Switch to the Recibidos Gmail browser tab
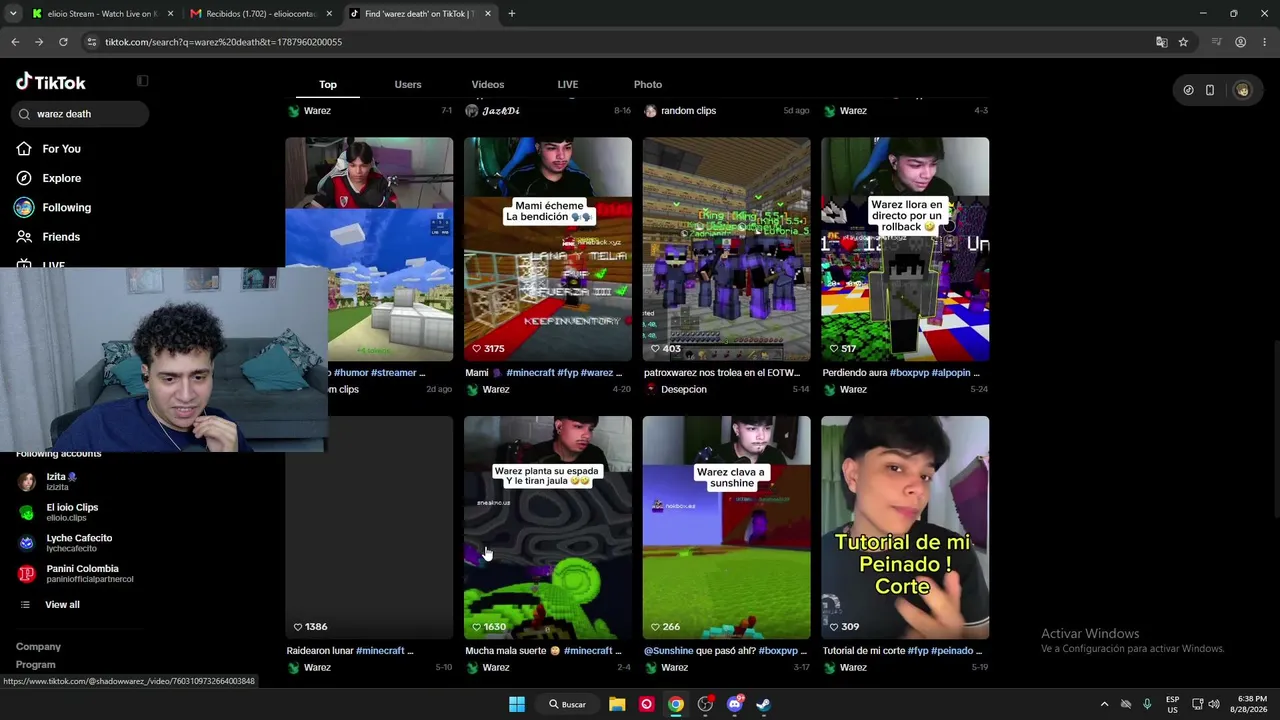The width and height of the screenshot is (1280, 720). [x=260, y=14]
